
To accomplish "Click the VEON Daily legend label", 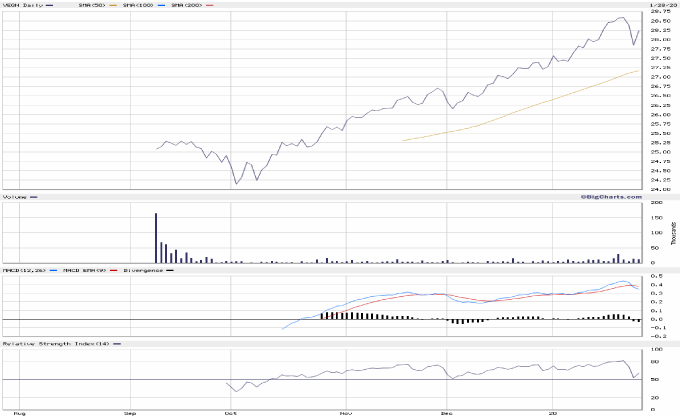I will coord(22,5).
